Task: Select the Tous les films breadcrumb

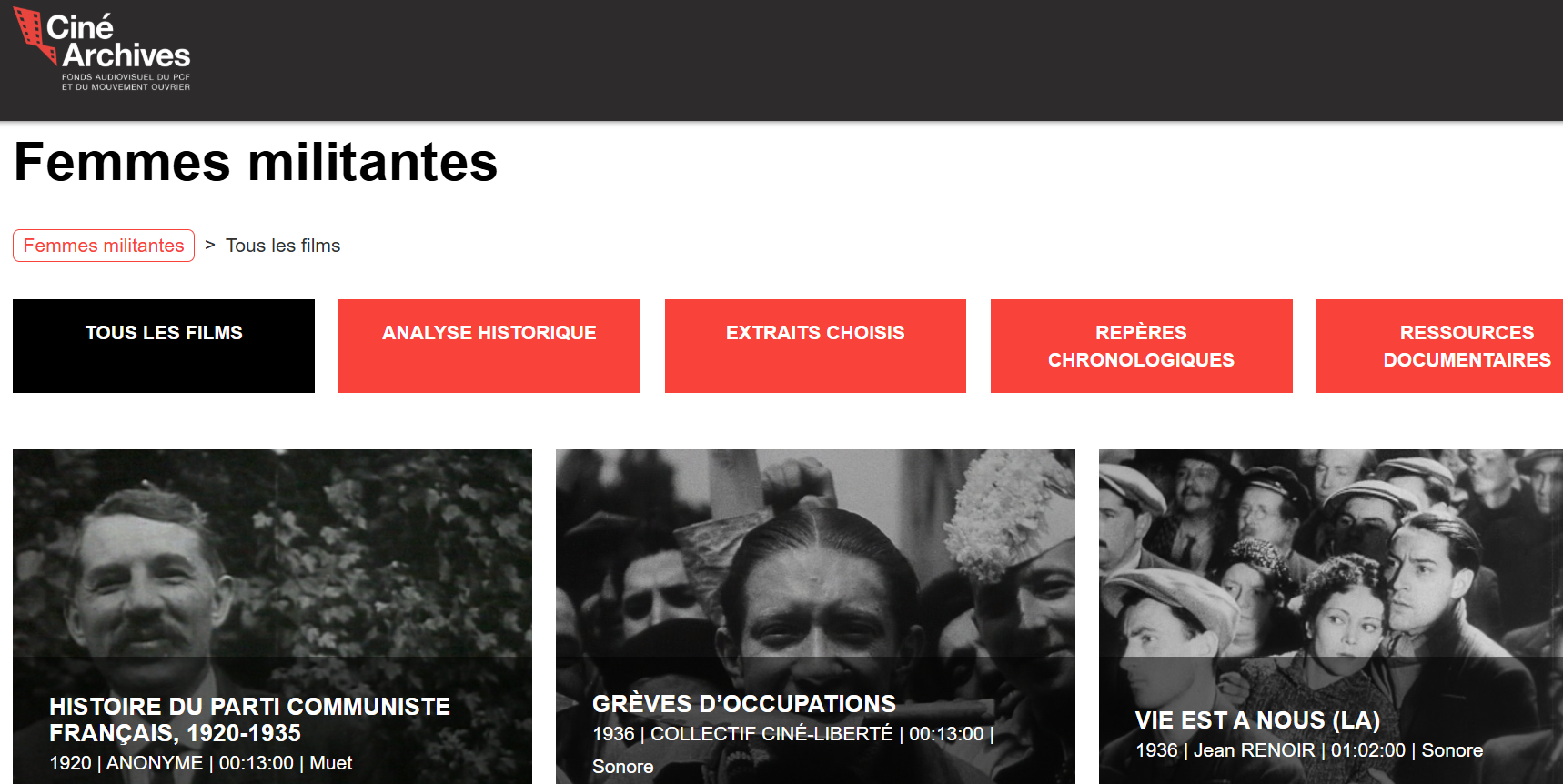Action: point(283,246)
